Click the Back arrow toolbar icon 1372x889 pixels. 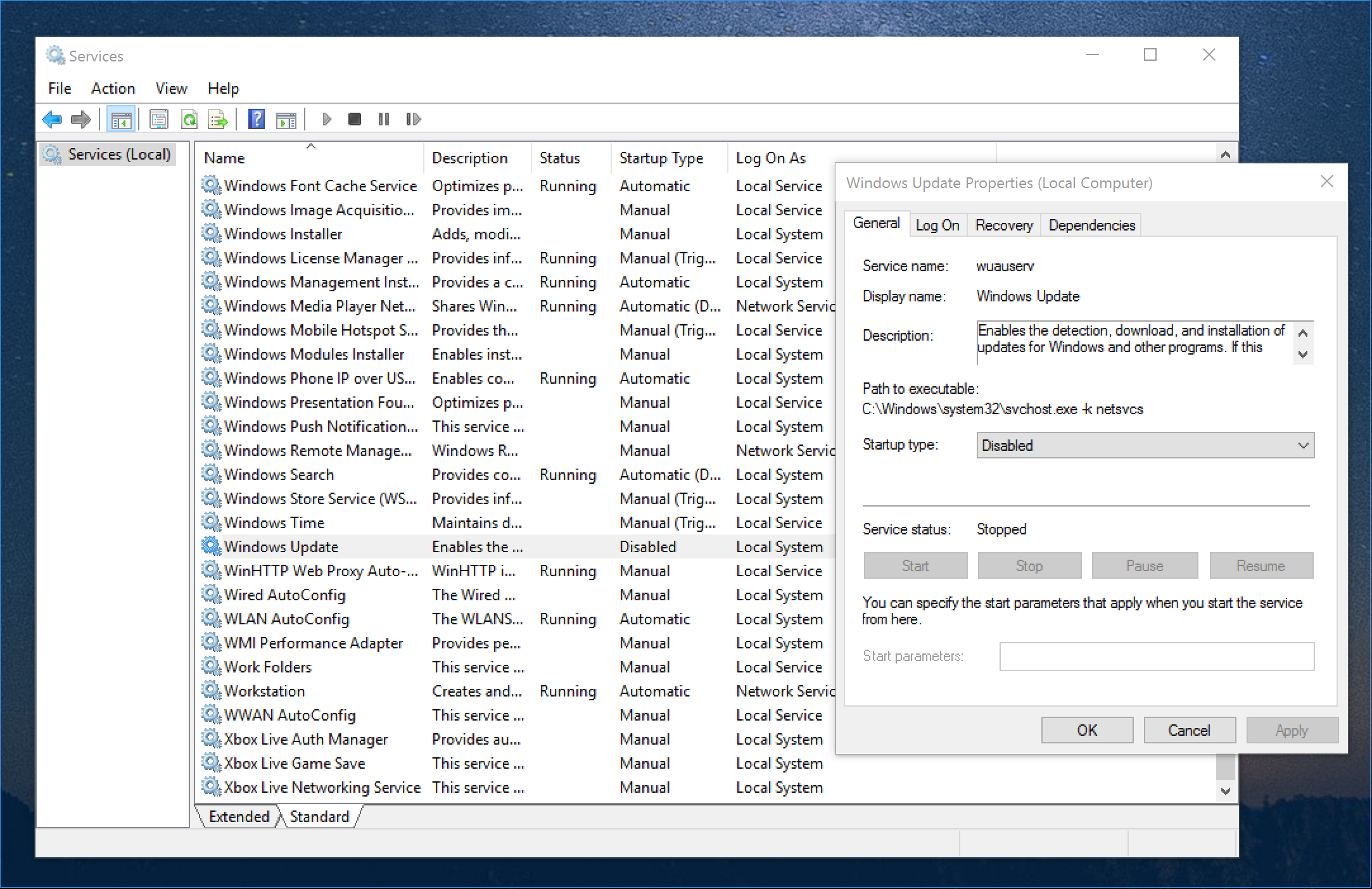tap(52, 119)
